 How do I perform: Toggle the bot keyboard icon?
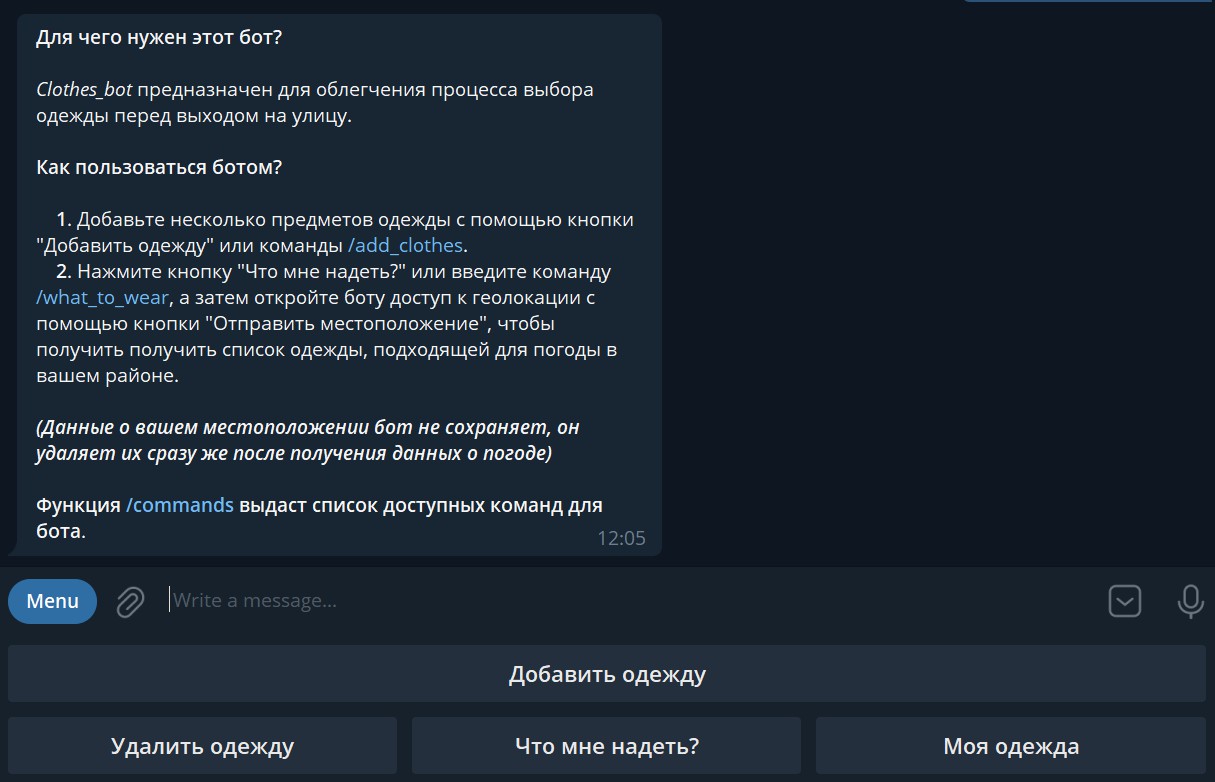[1125, 601]
